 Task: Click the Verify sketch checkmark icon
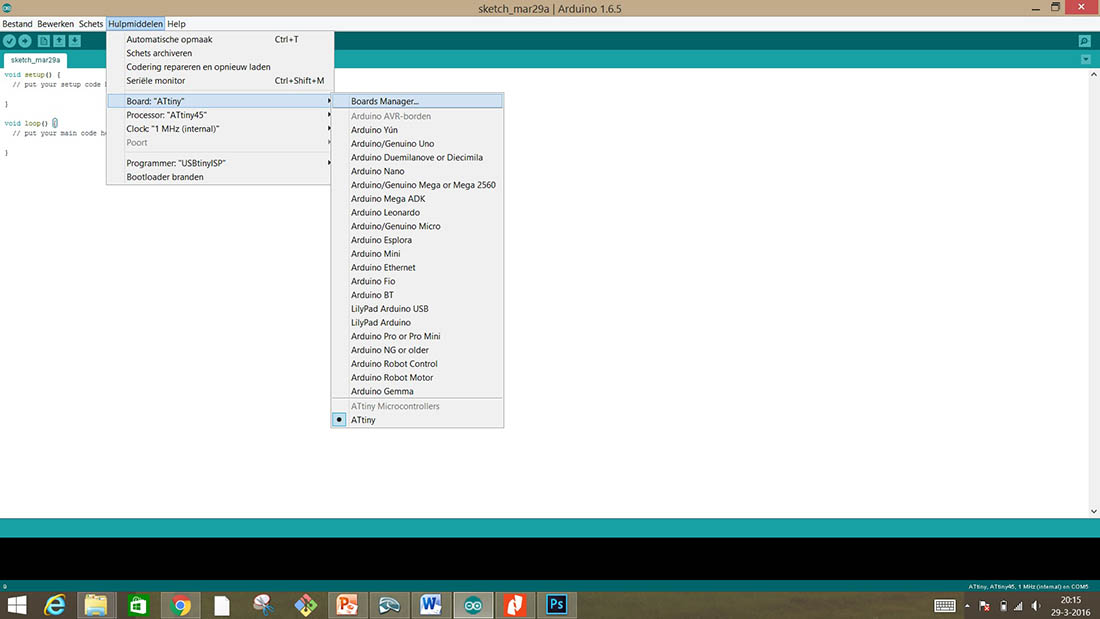[x=9, y=41]
